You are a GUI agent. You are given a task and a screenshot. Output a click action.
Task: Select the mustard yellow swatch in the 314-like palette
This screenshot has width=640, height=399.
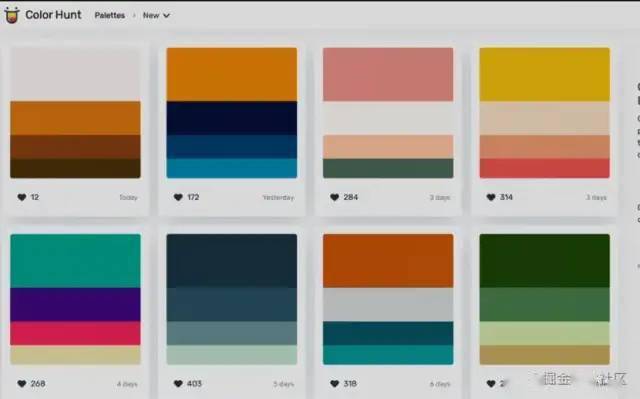[x=544, y=74]
